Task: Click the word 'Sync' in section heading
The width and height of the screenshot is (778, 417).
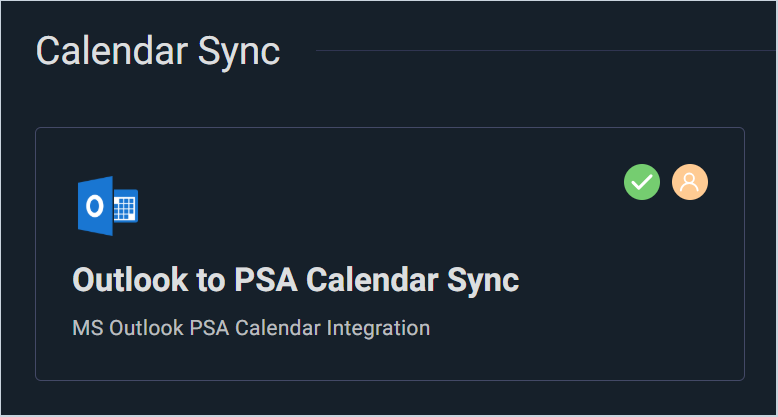Action: point(242,51)
